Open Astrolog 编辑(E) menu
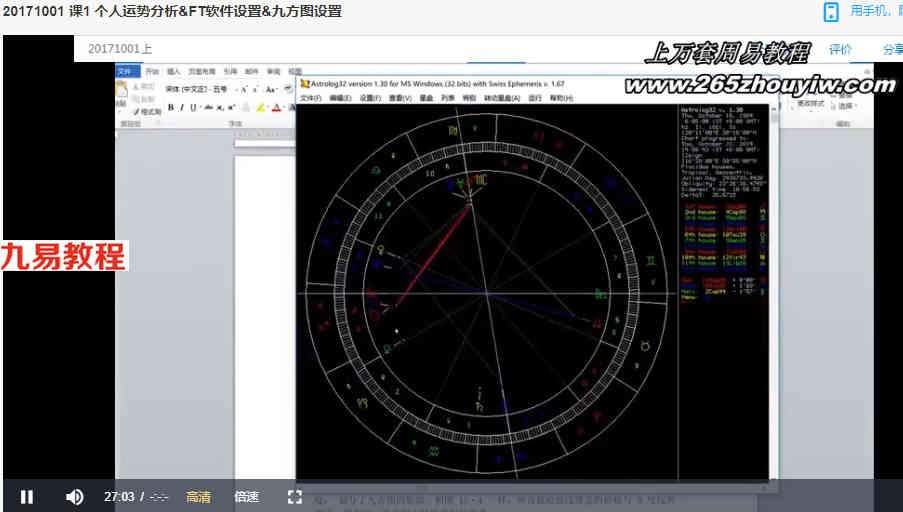Image resolution: width=903 pixels, height=512 pixels. [x=340, y=98]
